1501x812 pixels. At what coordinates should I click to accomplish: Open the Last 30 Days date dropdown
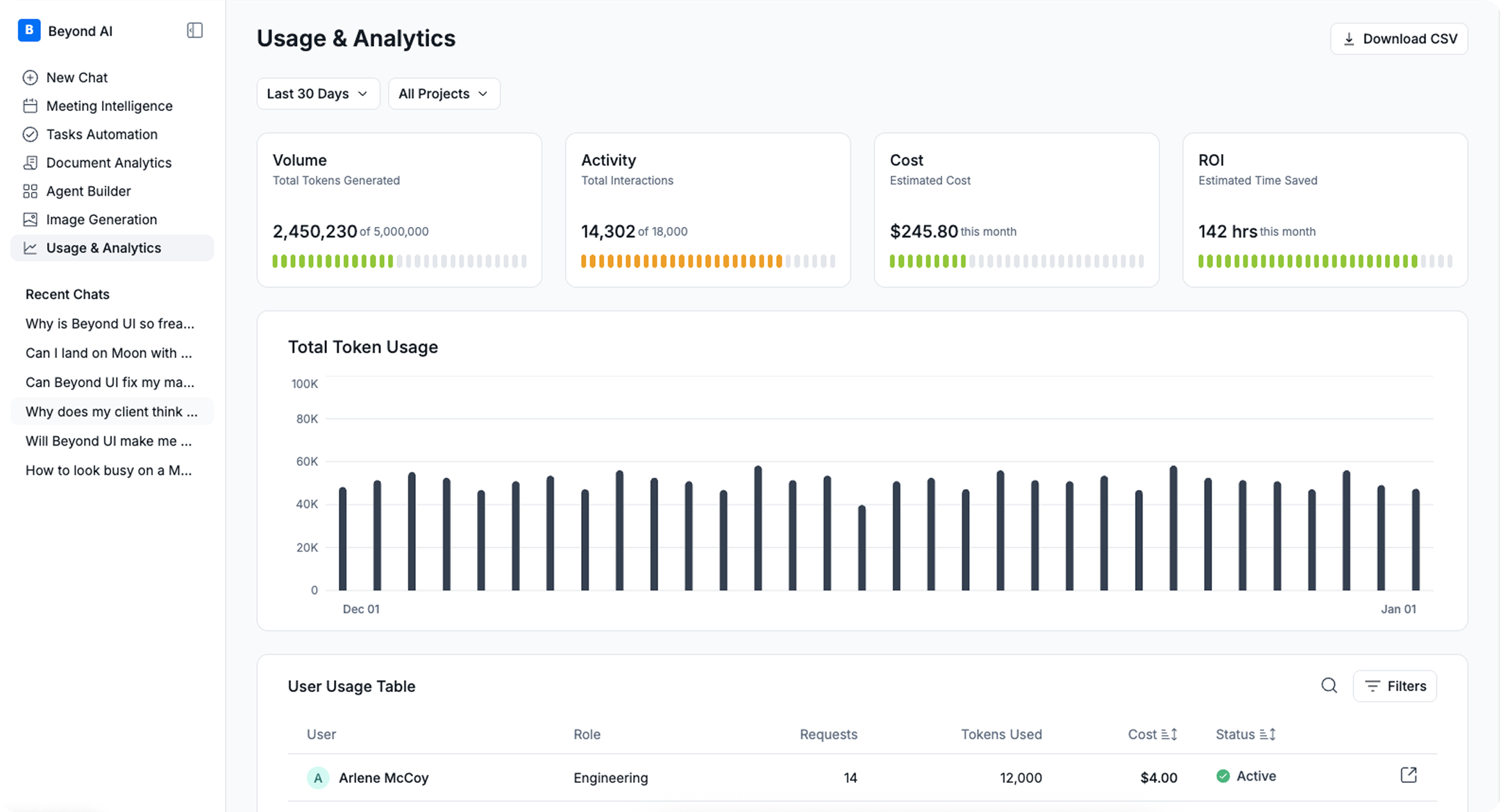(x=318, y=94)
